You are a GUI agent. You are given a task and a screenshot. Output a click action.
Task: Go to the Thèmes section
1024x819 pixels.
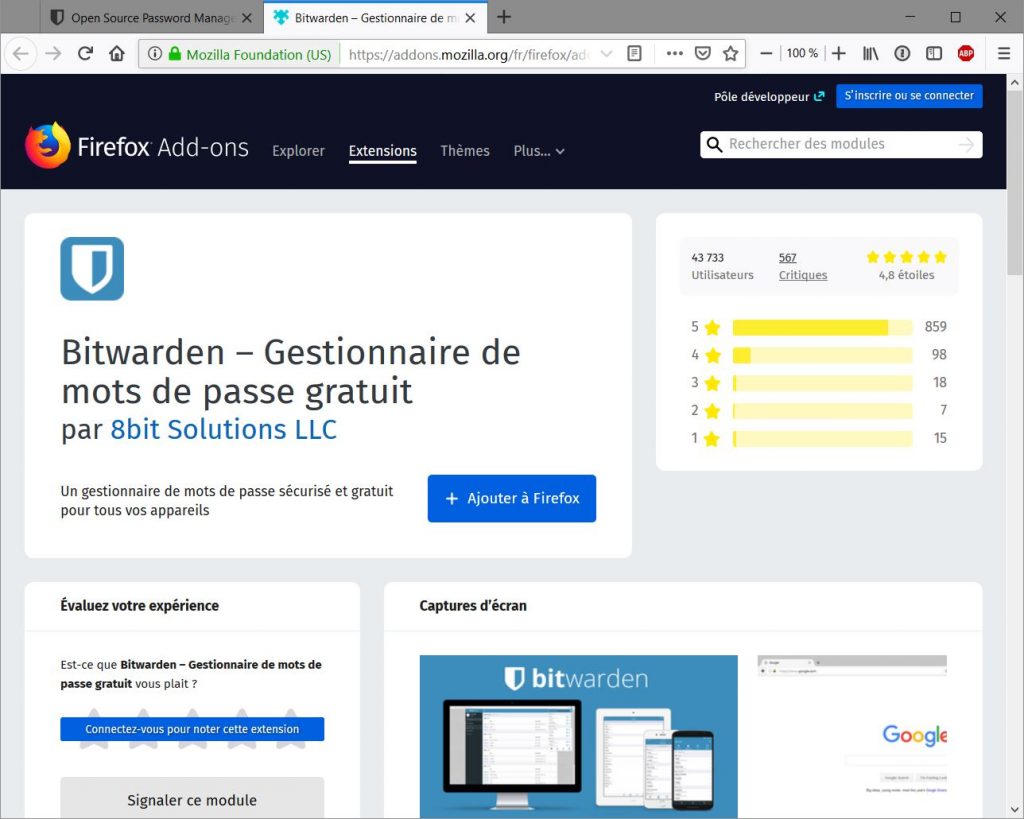465,151
